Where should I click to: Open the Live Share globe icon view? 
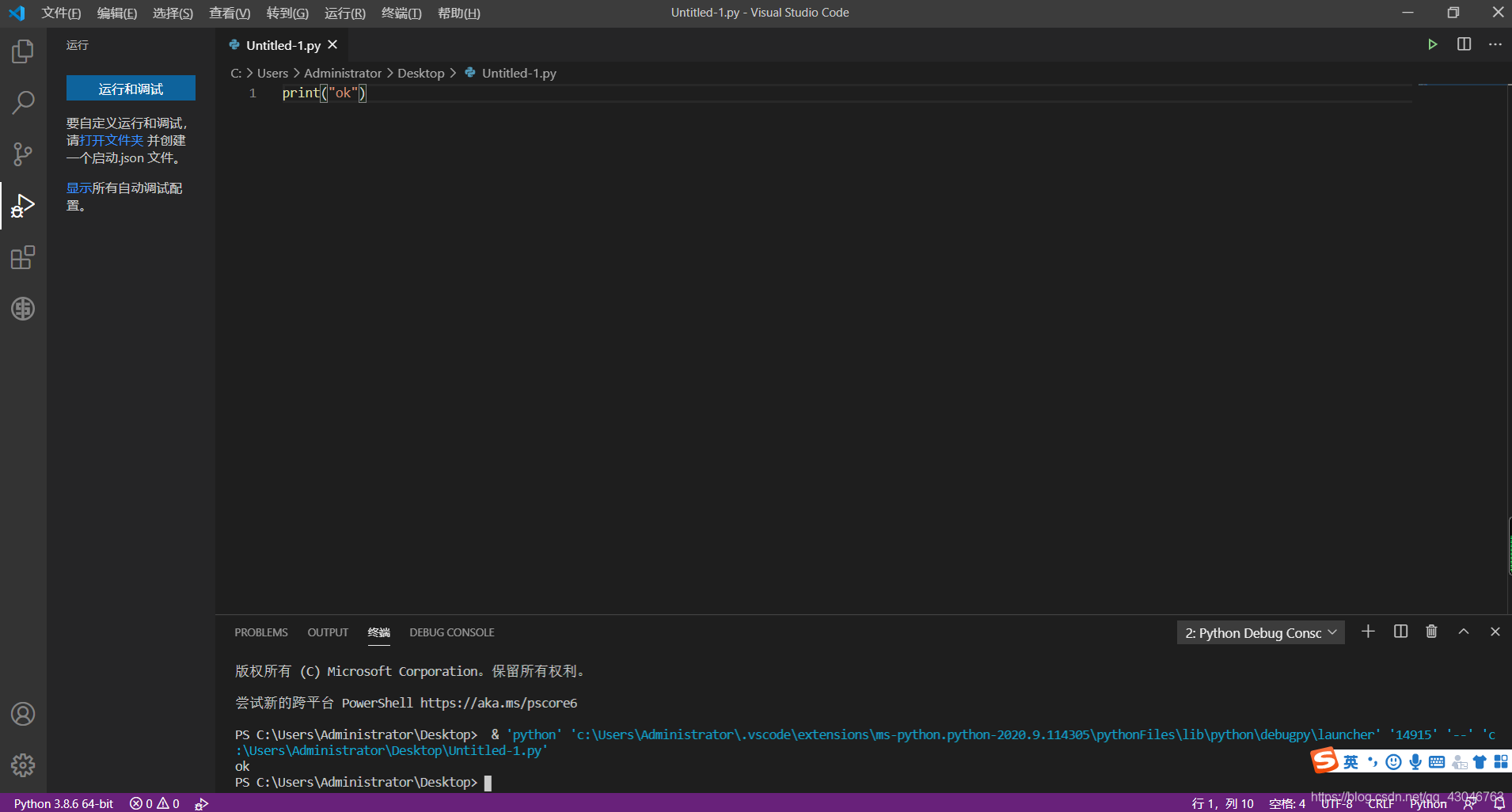pyautogui.click(x=23, y=309)
